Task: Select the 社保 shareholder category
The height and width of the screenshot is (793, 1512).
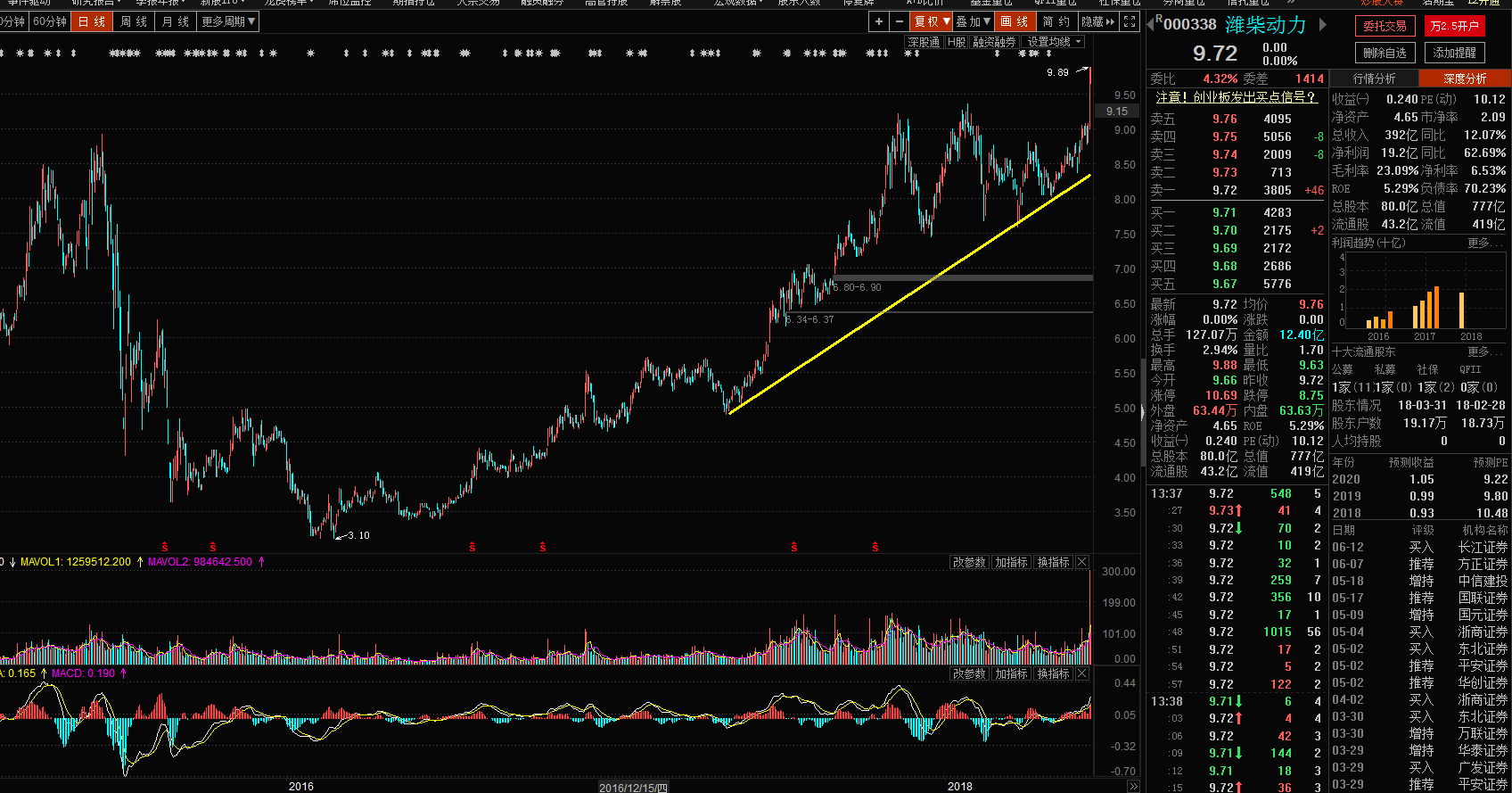Action: pyautogui.click(x=1427, y=369)
